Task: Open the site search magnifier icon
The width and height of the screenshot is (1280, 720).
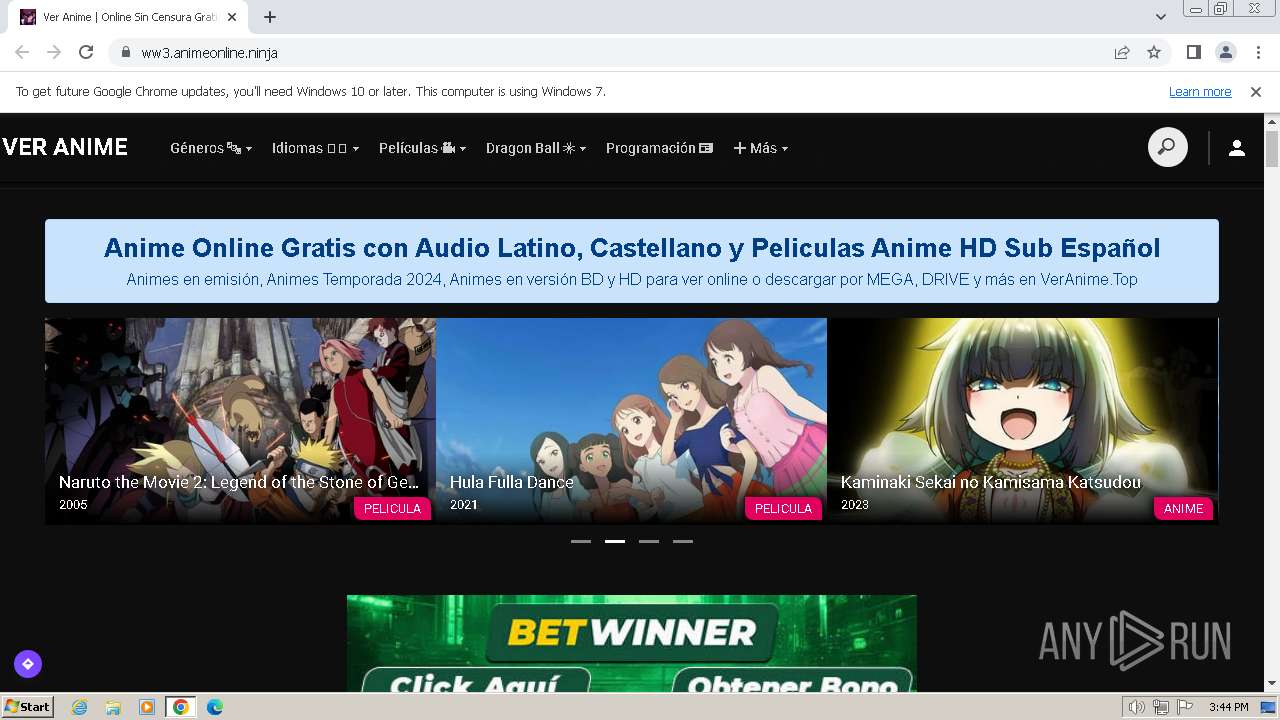Action: click(x=1167, y=148)
